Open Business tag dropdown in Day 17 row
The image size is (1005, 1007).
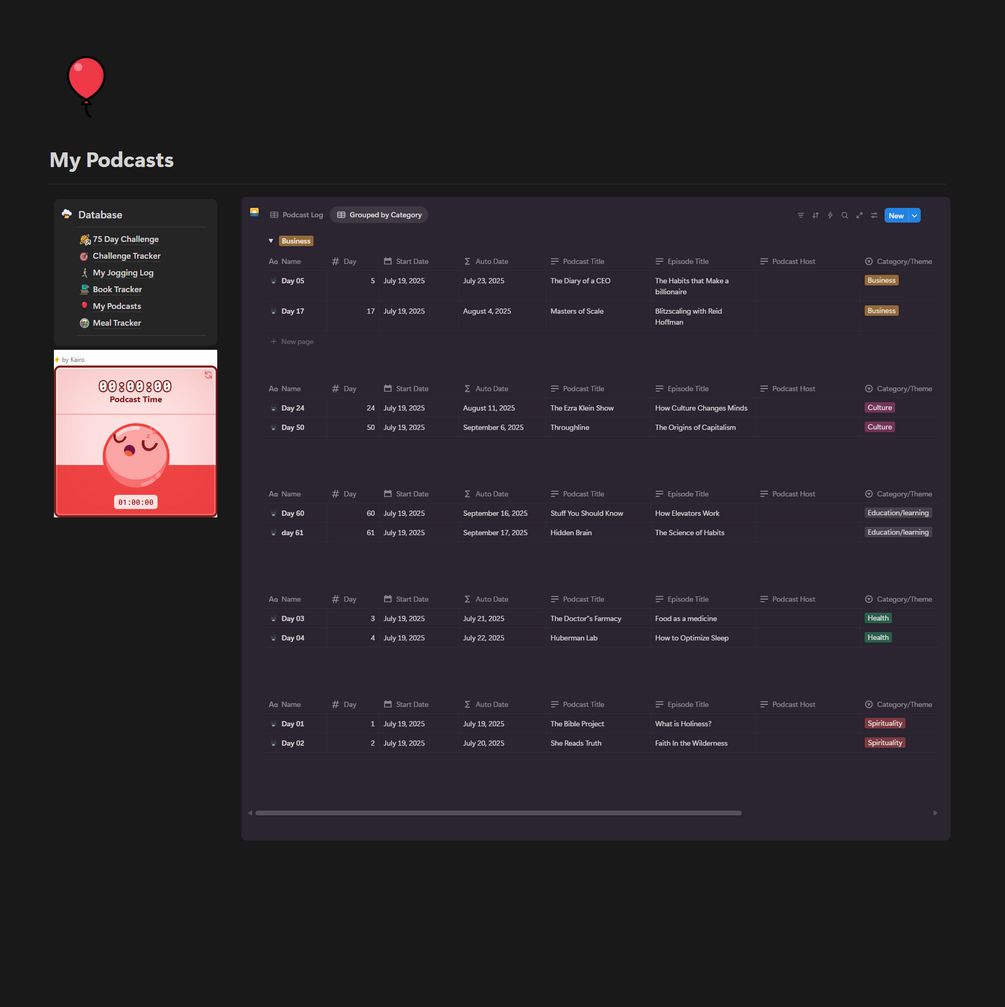click(x=881, y=311)
